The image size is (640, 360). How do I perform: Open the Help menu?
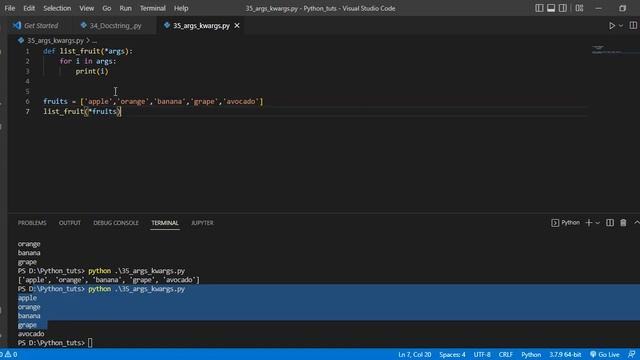point(181,8)
